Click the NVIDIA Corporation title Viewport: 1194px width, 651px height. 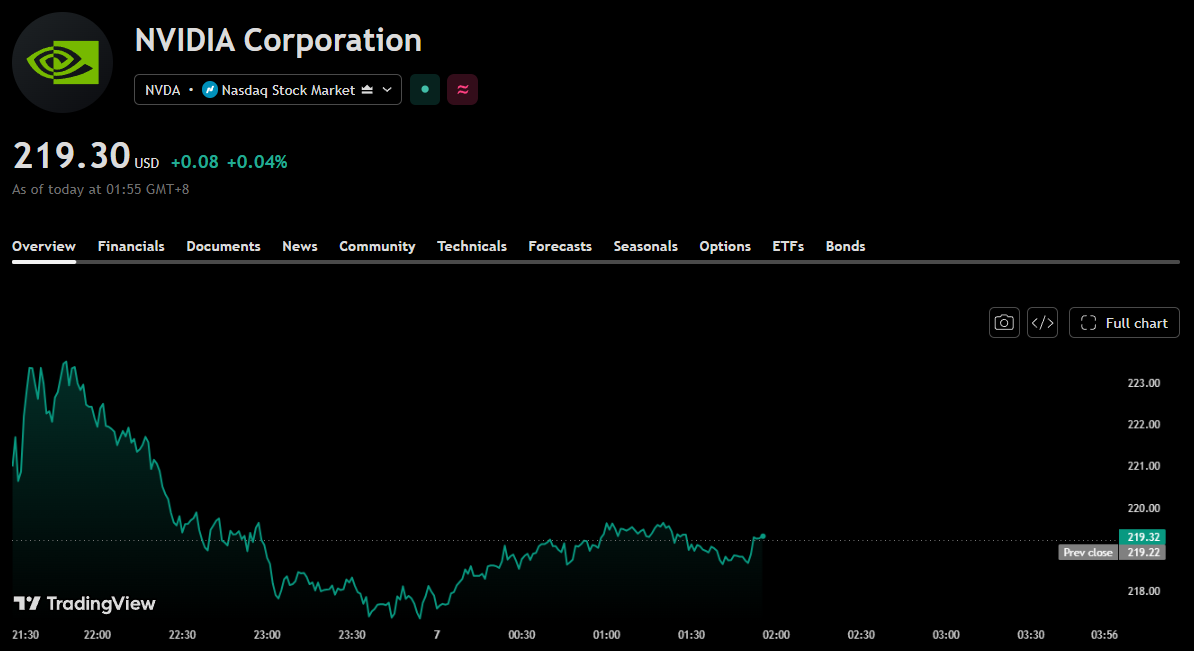[x=278, y=40]
